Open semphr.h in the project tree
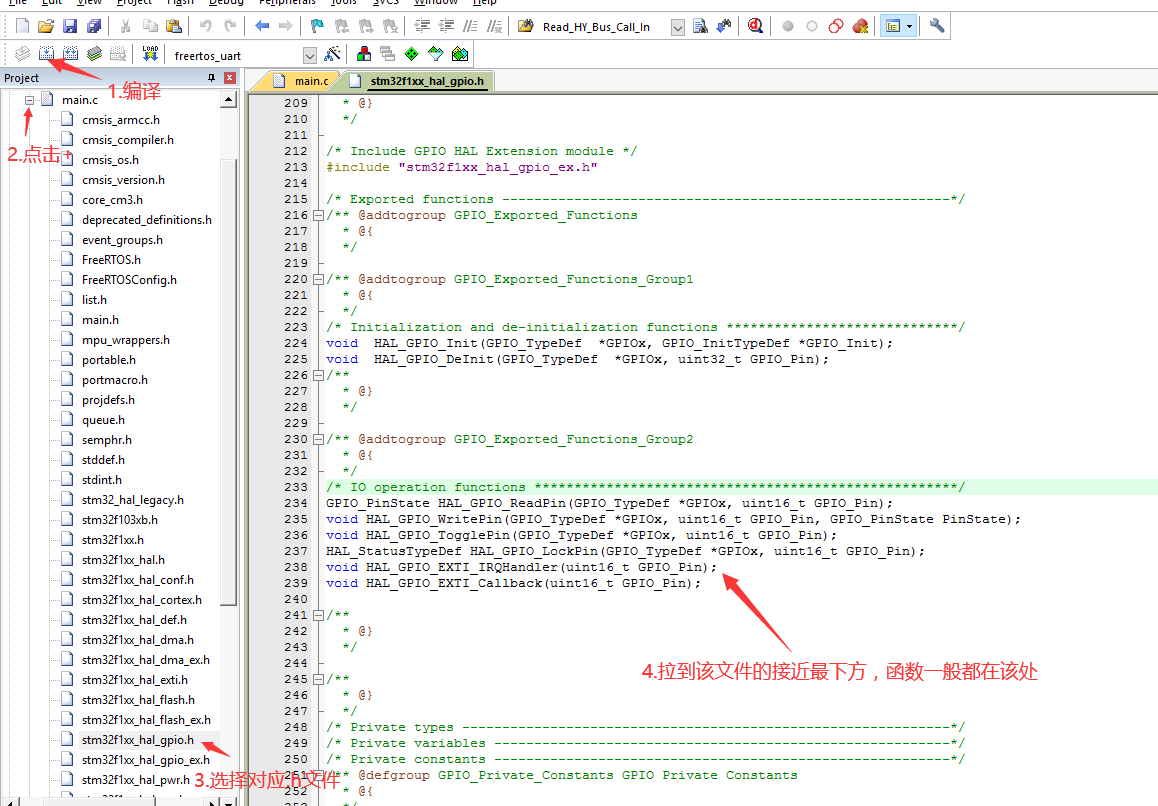The width and height of the screenshot is (1158, 806). tap(106, 440)
